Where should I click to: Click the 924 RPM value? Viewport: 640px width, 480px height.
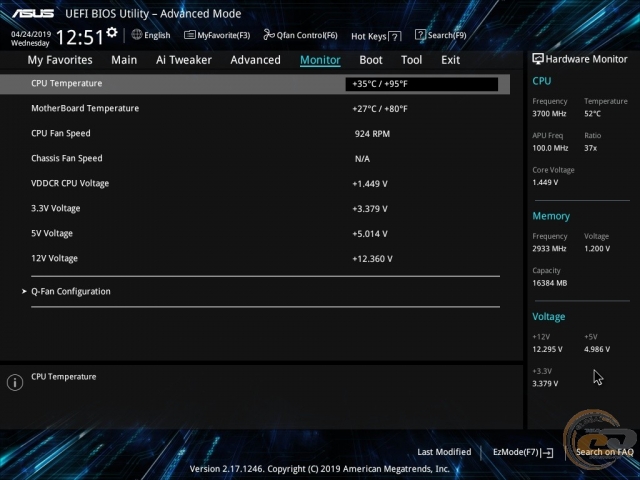pos(372,134)
